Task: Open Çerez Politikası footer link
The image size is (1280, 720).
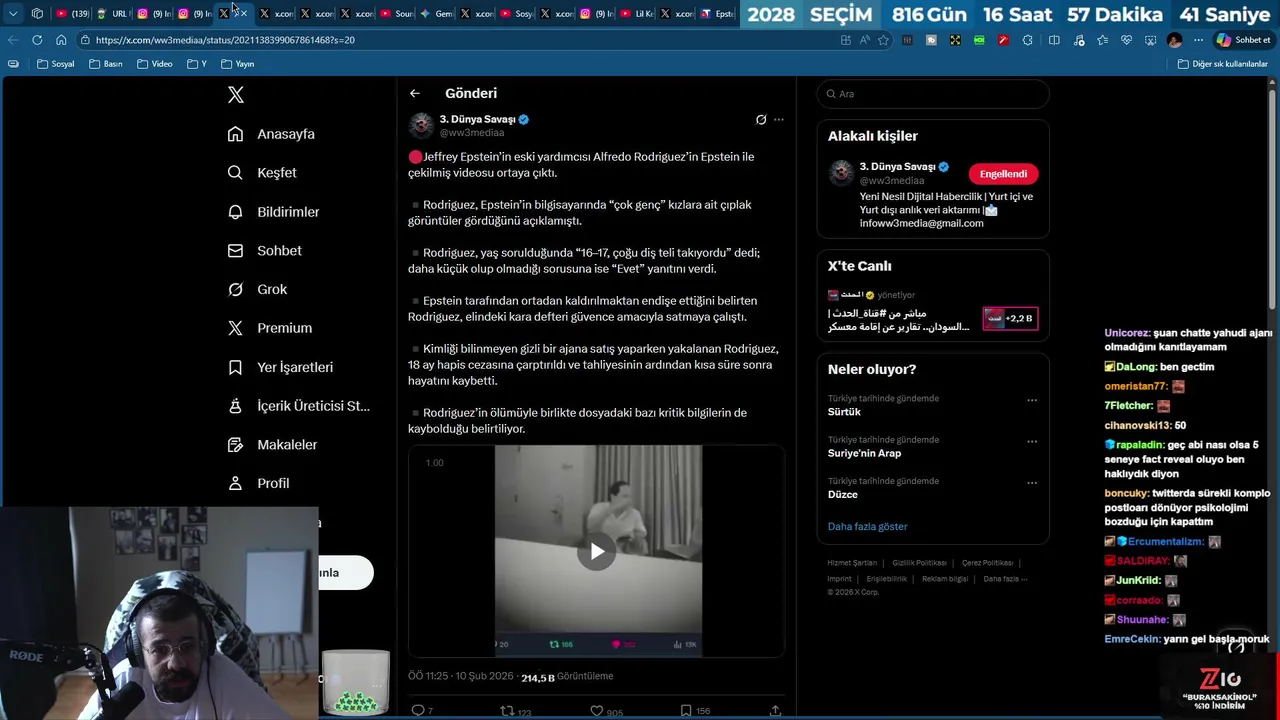Action: (x=987, y=563)
